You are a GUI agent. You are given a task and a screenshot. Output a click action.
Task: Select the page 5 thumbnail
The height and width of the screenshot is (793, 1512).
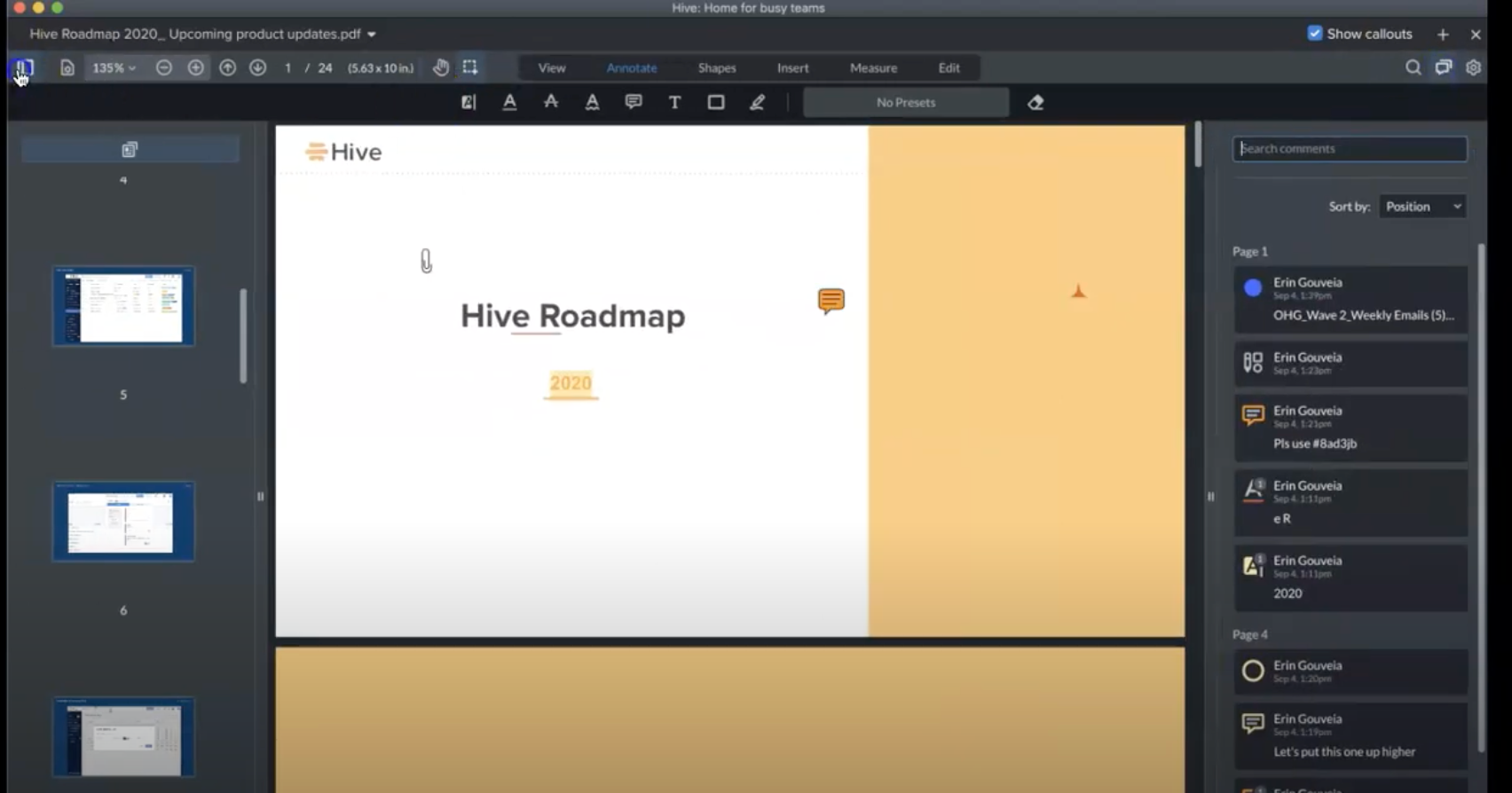click(x=123, y=306)
